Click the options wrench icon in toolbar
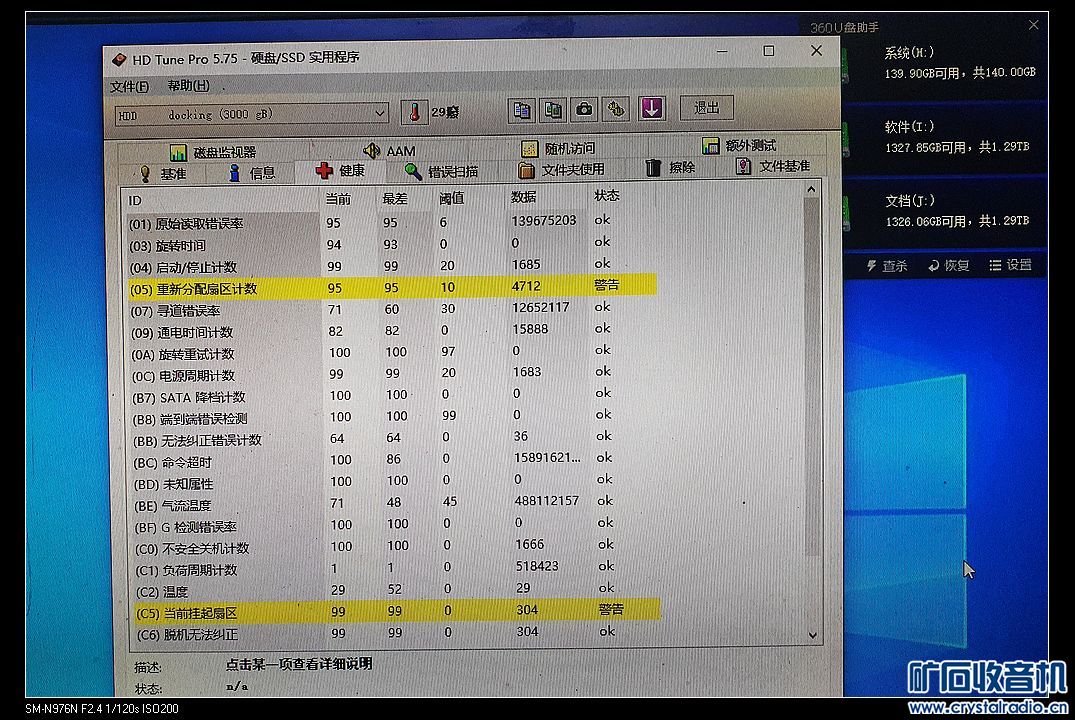The height and width of the screenshot is (720, 1075). coord(616,108)
